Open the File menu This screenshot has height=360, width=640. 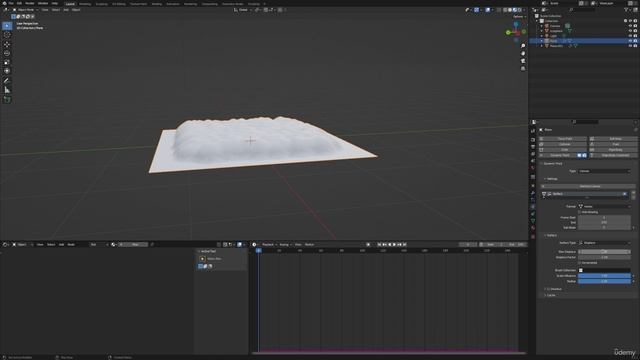pos(11,3)
